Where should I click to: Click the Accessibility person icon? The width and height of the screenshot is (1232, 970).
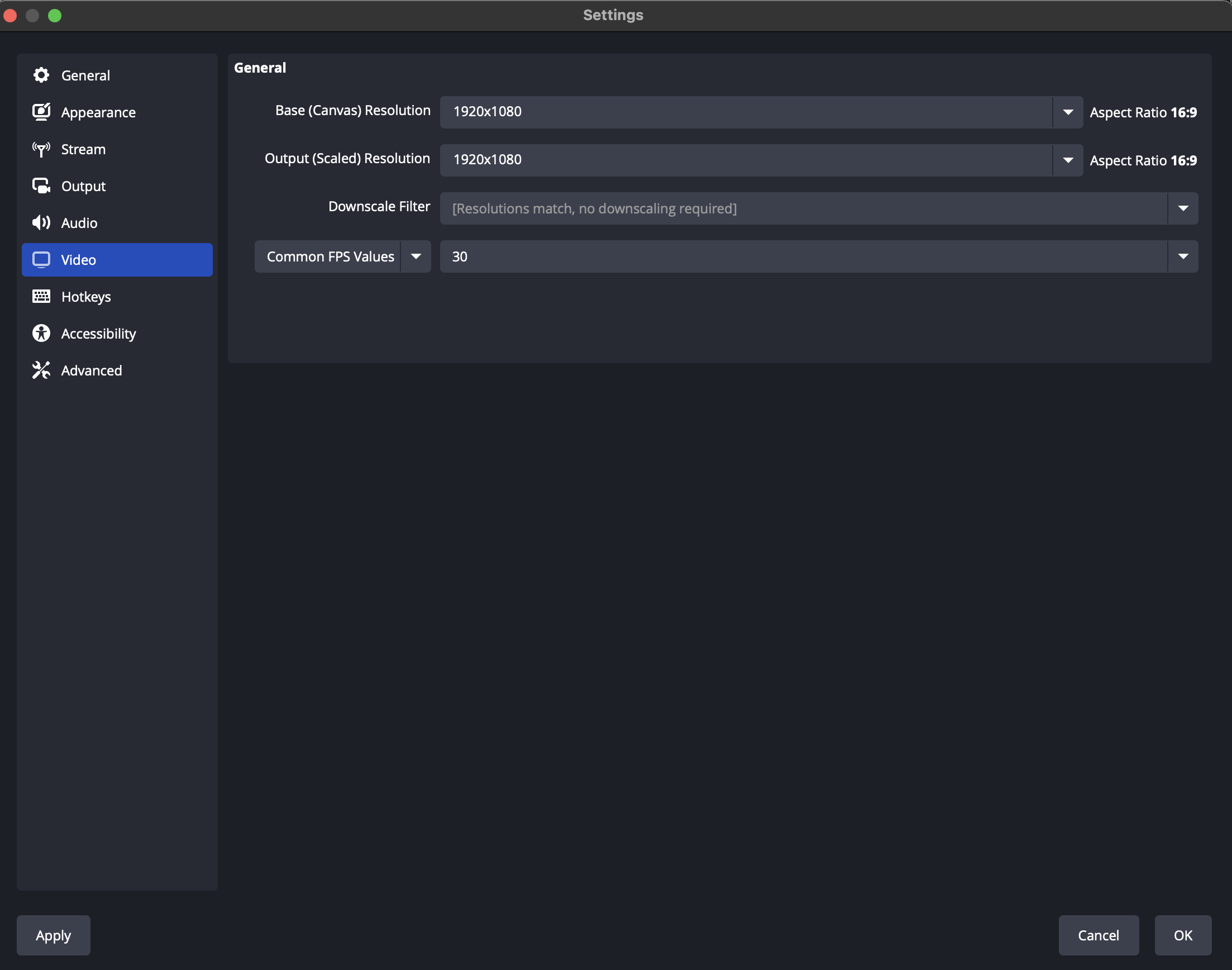[x=41, y=334]
